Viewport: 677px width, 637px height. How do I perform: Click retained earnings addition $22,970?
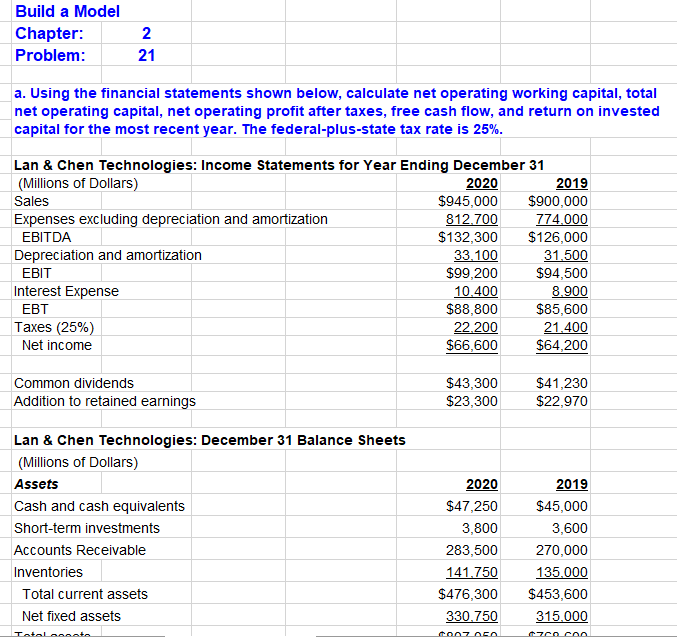[562, 401]
